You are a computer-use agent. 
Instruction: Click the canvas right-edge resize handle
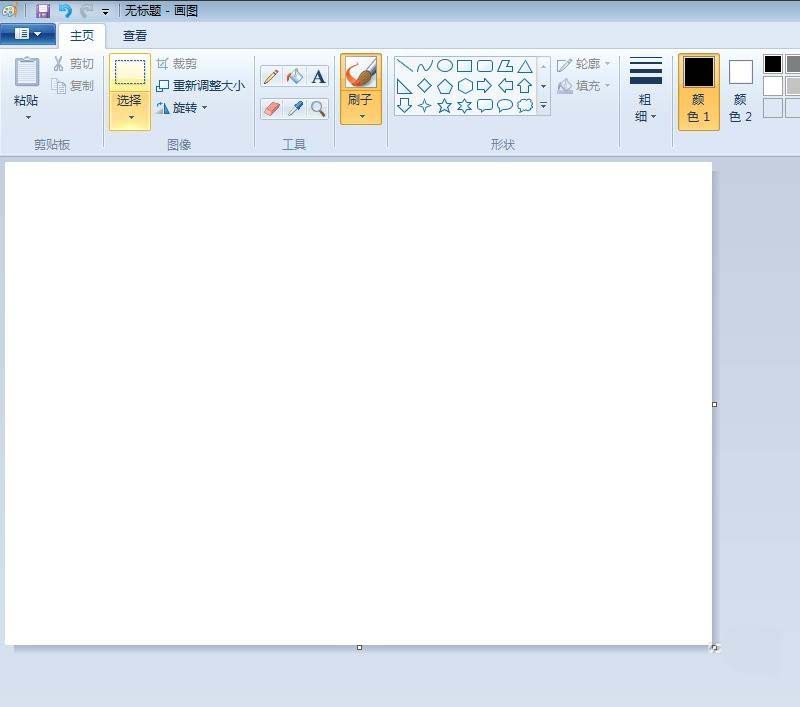click(714, 404)
